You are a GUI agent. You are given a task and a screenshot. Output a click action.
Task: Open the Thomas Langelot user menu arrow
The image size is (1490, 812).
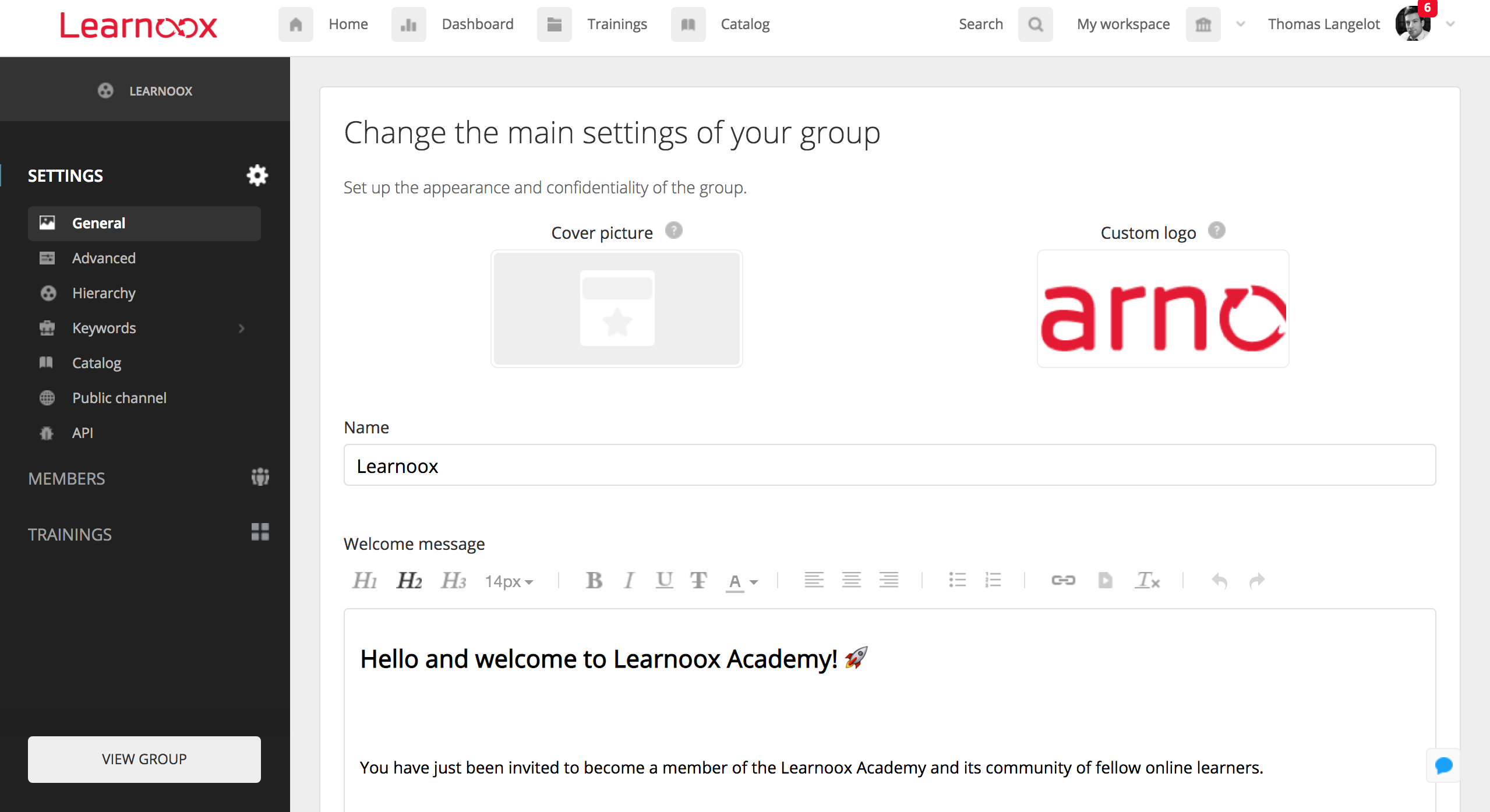click(x=1450, y=24)
